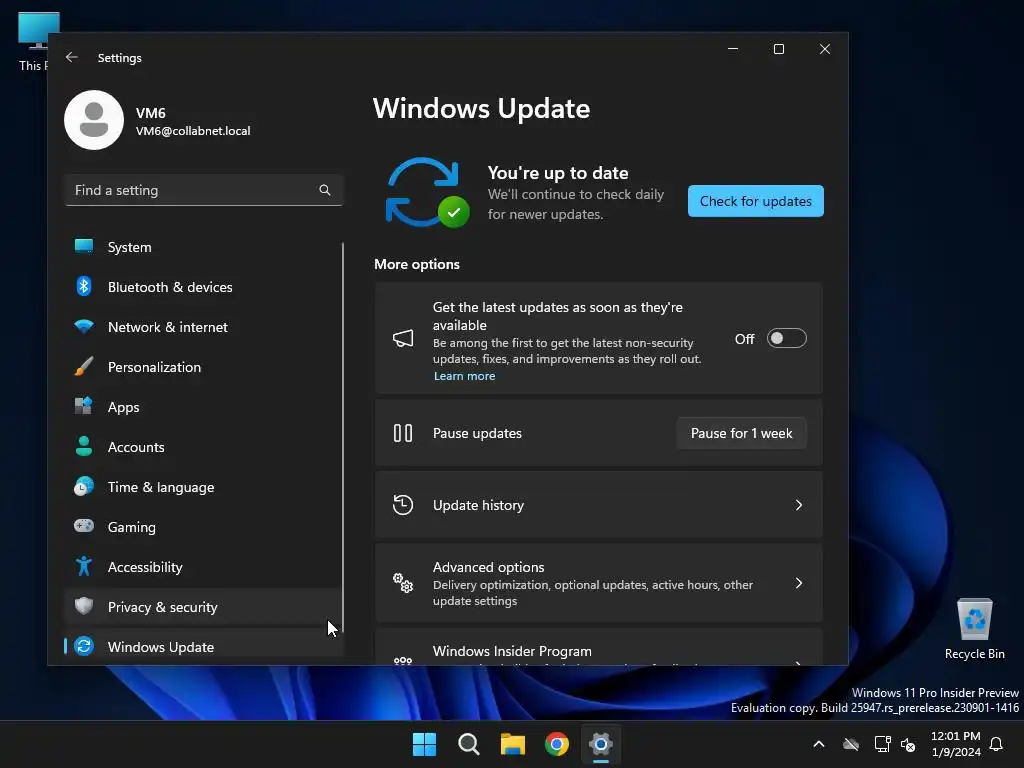Open the Windows Start menu
Image resolution: width=1024 pixels, height=768 pixels.
pyautogui.click(x=424, y=744)
